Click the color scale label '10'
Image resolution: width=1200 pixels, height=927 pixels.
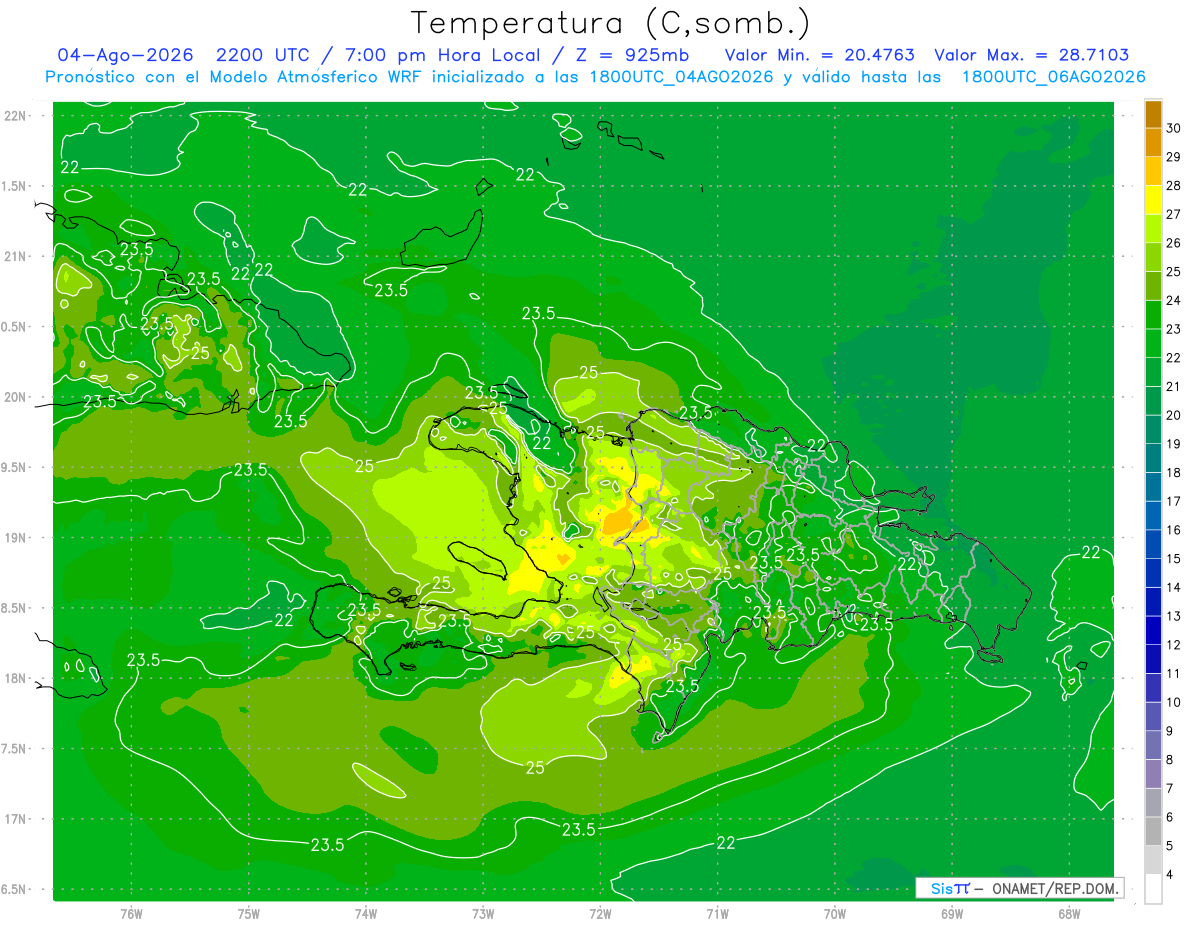click(1173, 702)
